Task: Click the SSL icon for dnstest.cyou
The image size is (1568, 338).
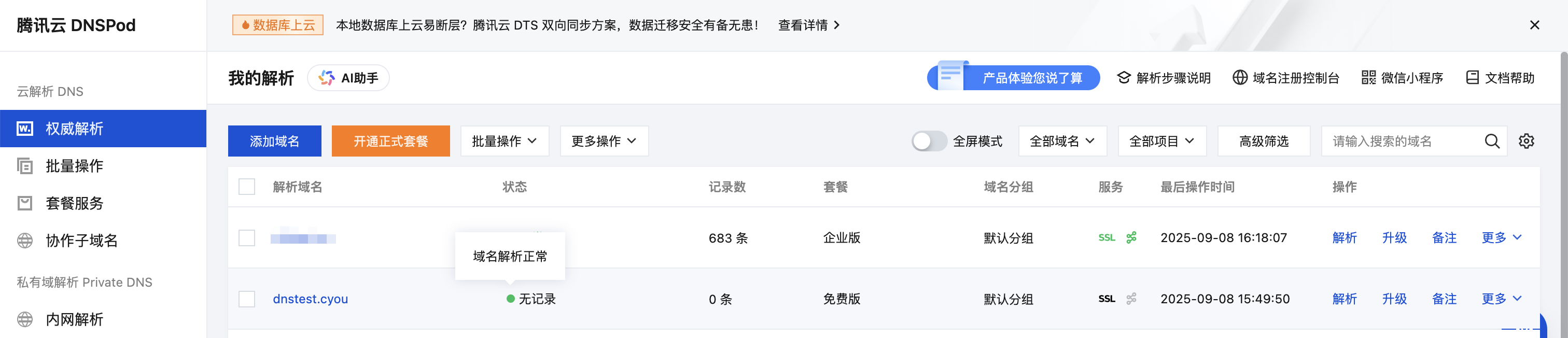Action: tap(1107, 299)
